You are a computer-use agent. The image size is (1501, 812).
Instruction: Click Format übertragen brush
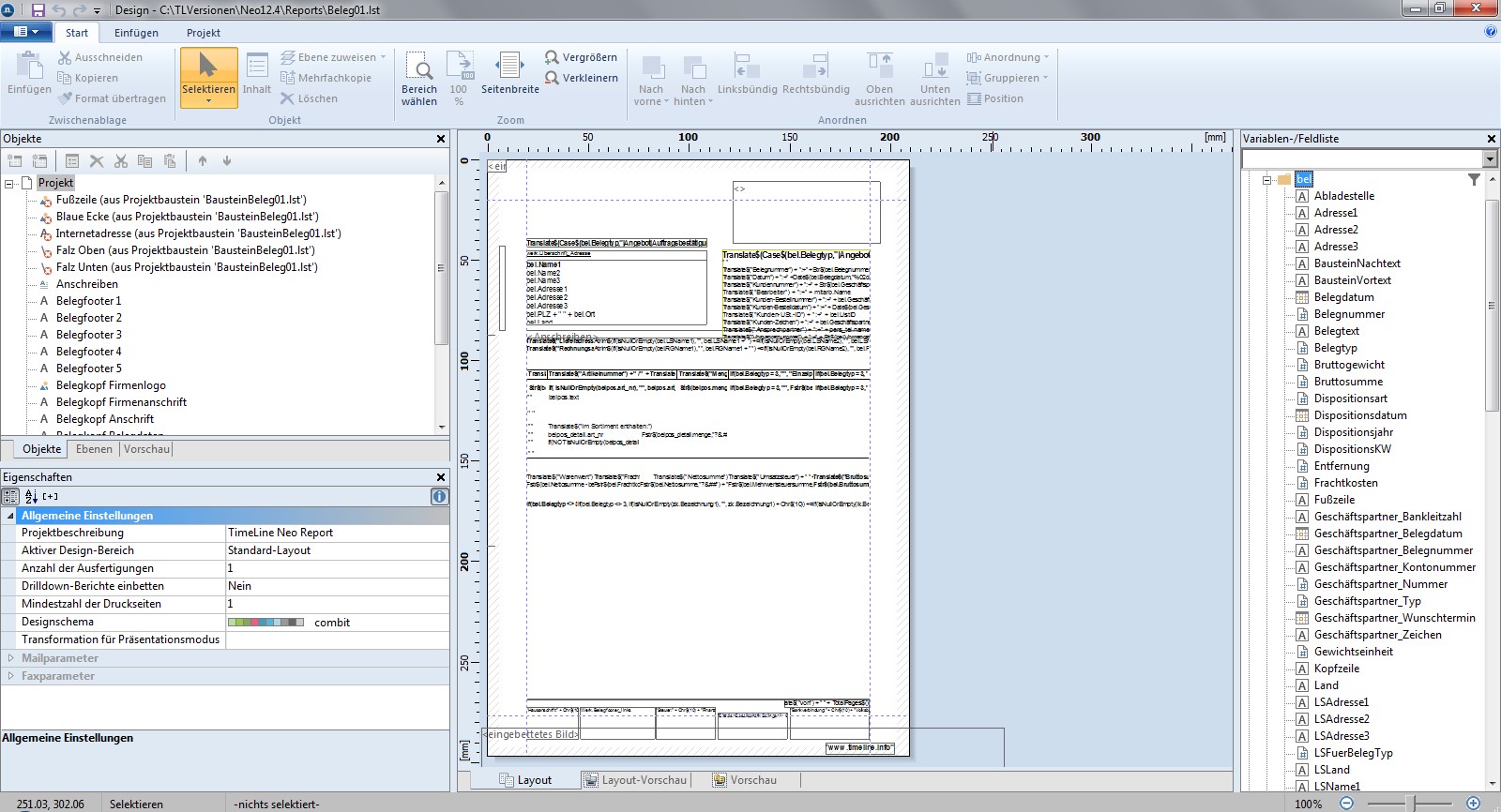[112, 98]
